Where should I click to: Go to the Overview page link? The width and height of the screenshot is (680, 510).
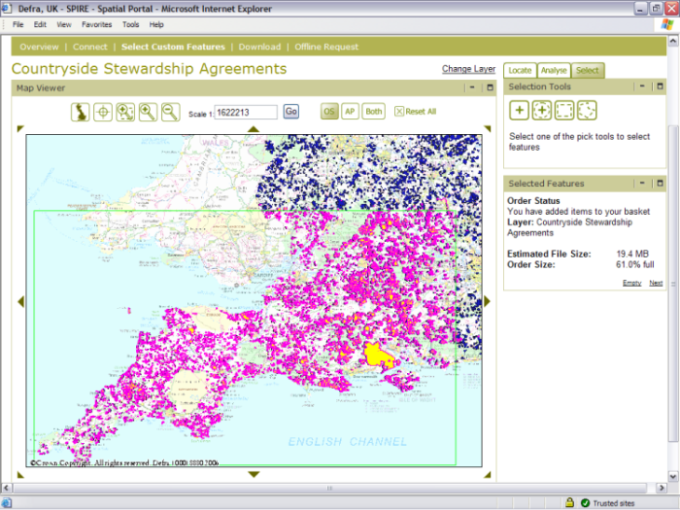tap(39, 47)
